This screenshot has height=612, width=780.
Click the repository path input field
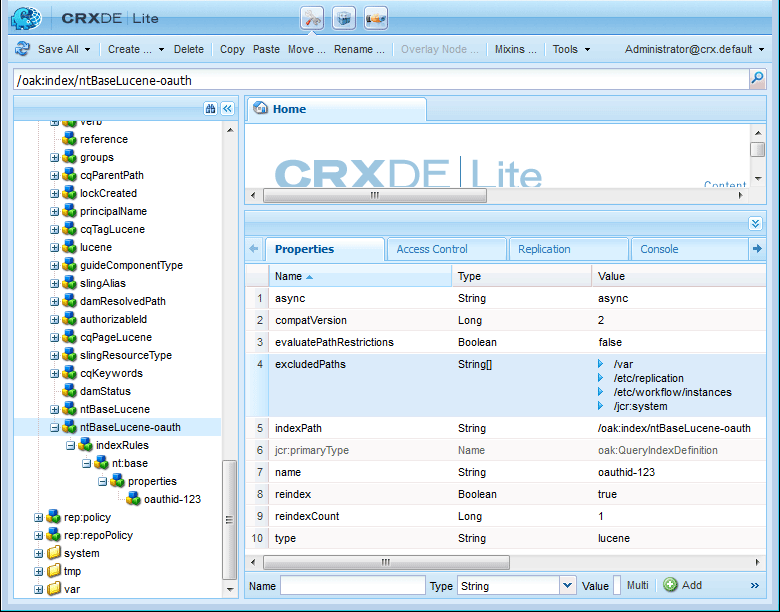tap(381, 80)
